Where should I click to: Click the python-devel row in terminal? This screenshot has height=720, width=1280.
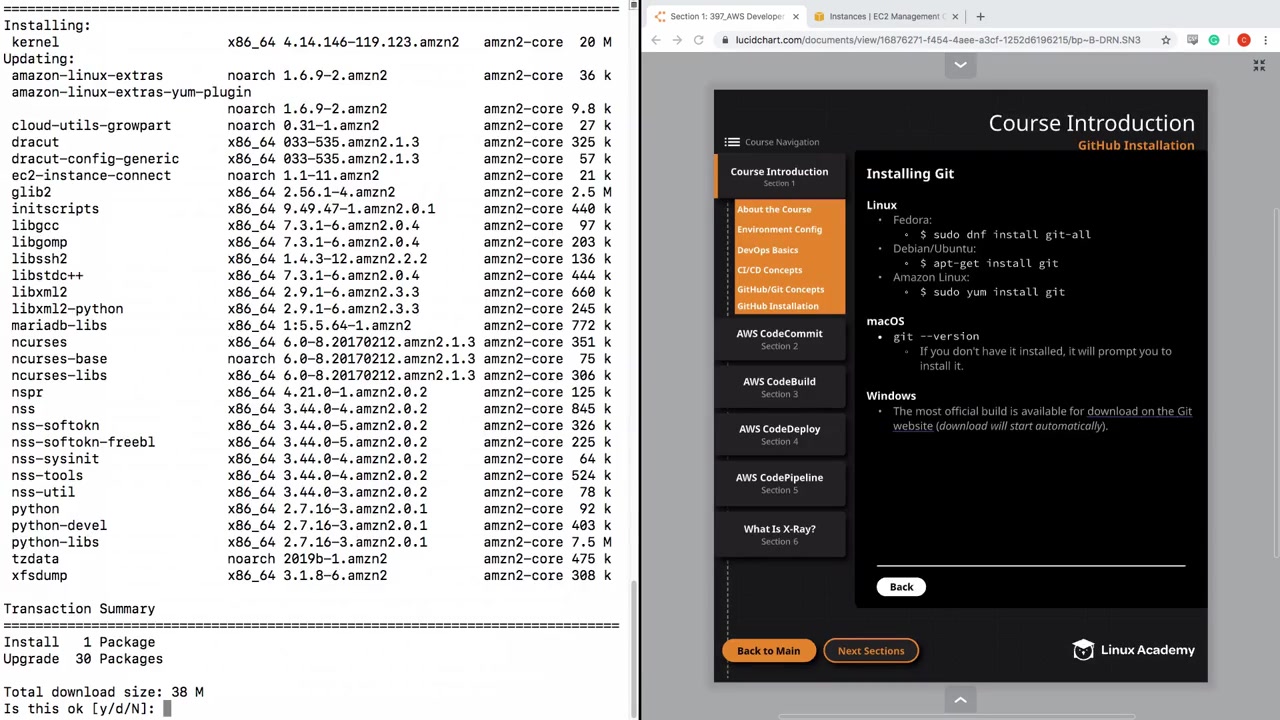click(311, 525)
